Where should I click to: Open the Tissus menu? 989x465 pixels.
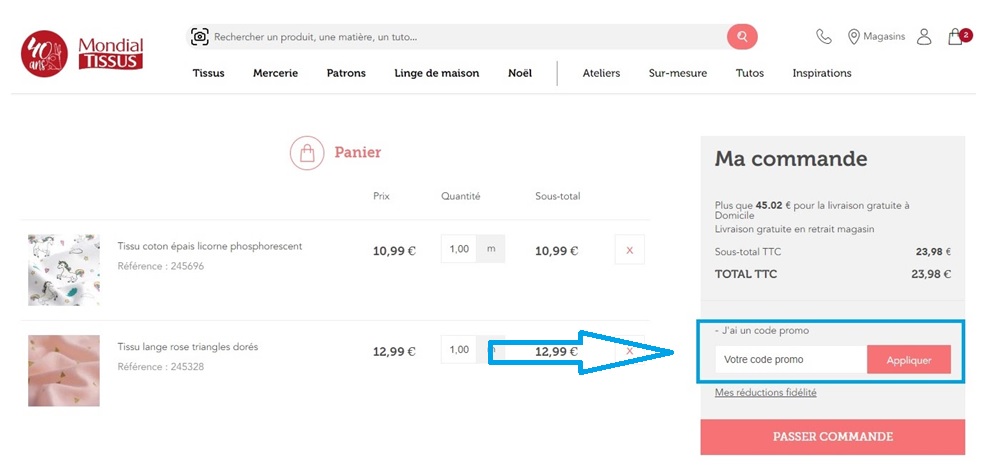(209, 73)
